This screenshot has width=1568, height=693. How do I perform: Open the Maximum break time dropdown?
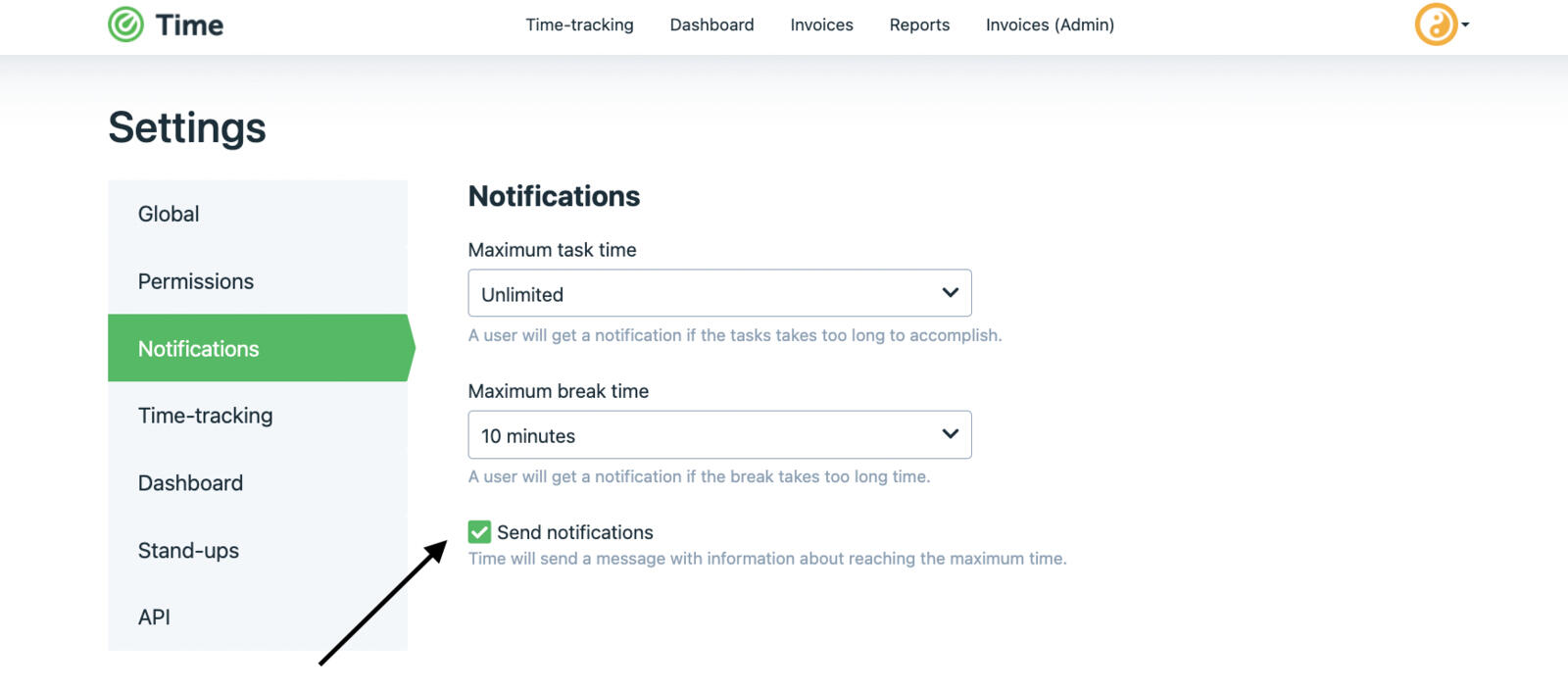pos(719,434)
